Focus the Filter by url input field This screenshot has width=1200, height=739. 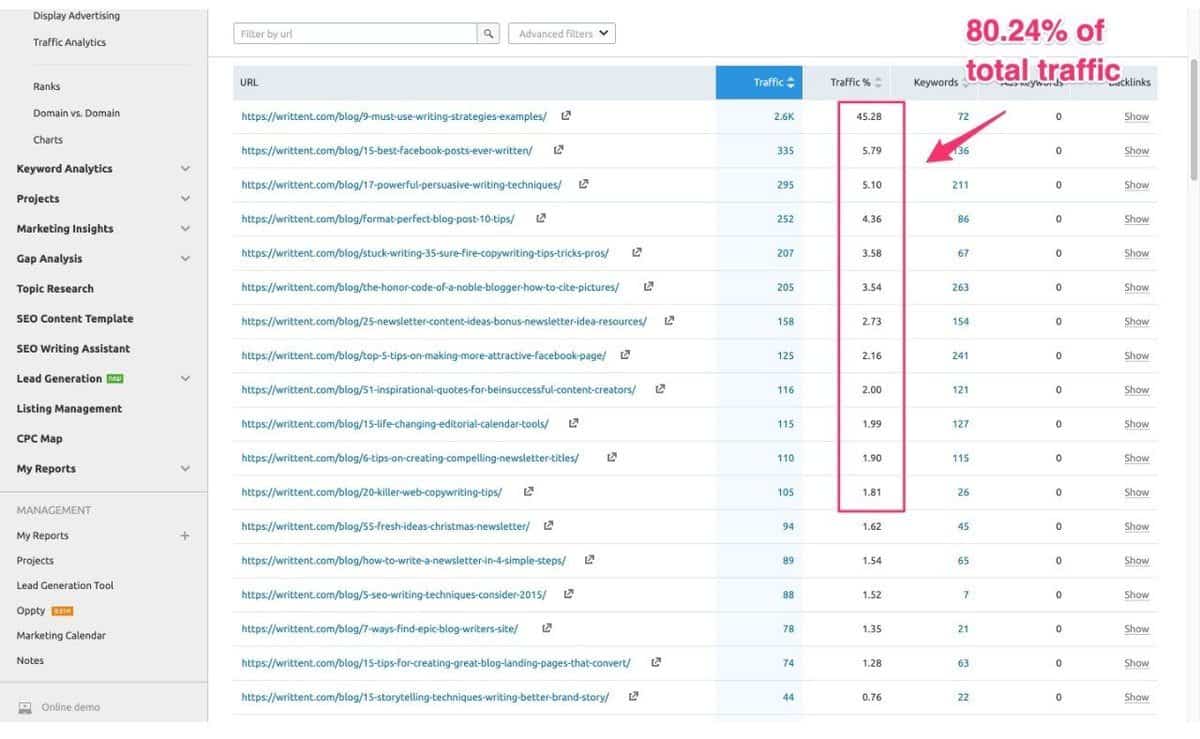click(355, 33)
